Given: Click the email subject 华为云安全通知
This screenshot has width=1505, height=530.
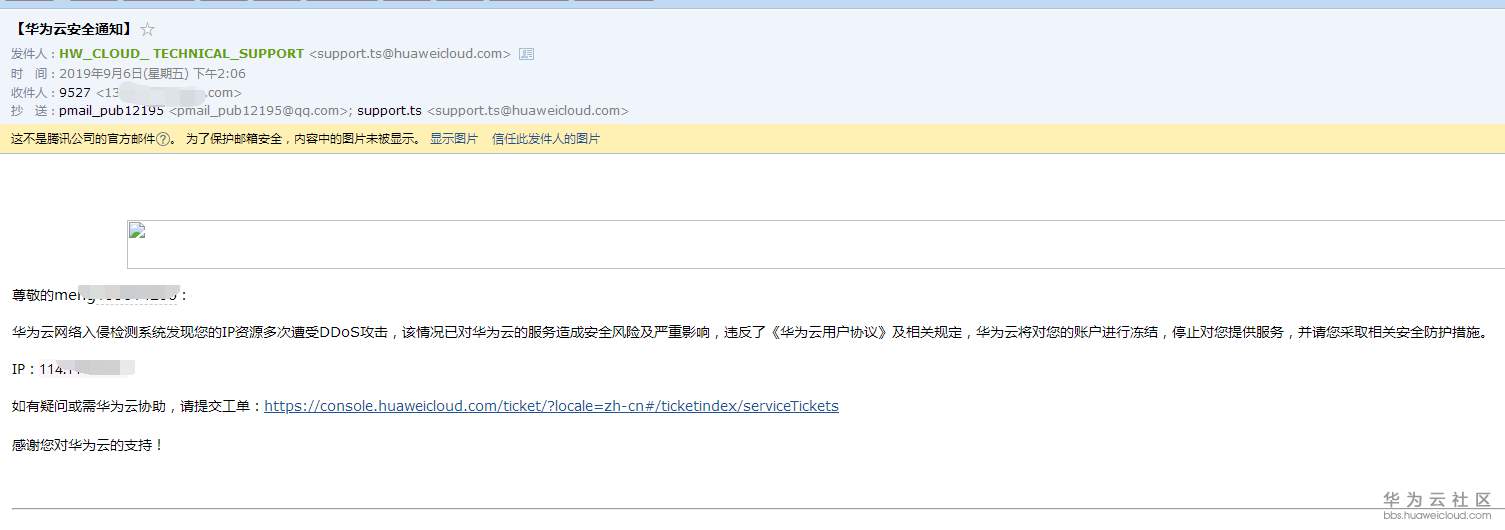Looking at the screenshot, I should coord(72,30).
